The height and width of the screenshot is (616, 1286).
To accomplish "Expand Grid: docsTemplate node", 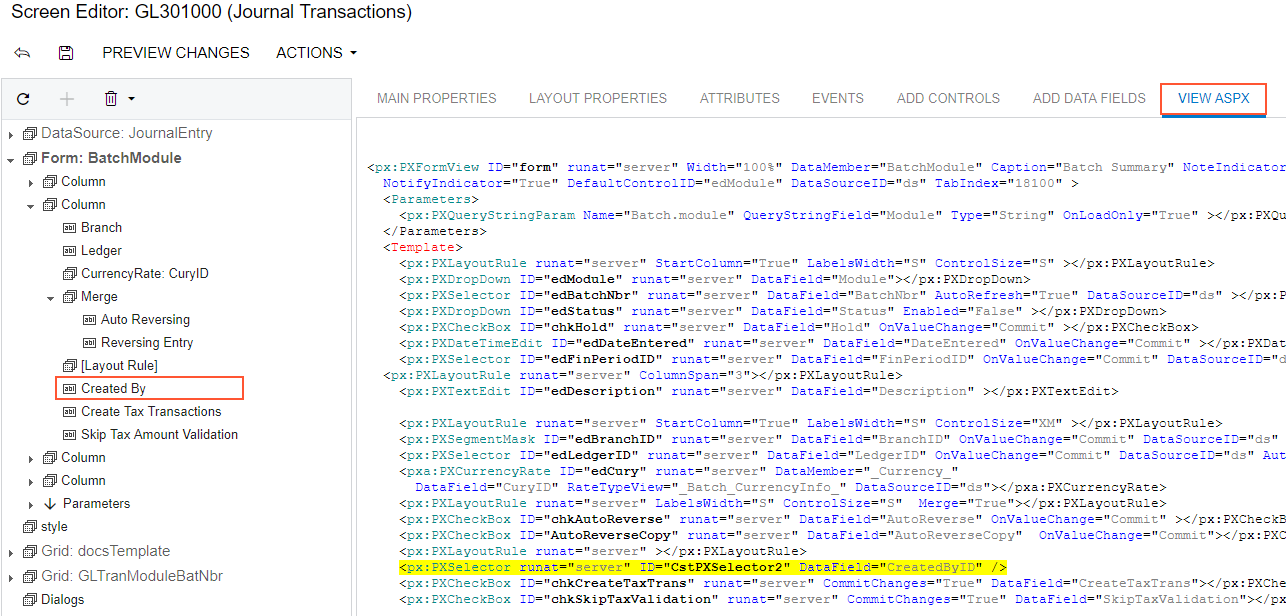I will pyautogui.click(x=10, y=552).
